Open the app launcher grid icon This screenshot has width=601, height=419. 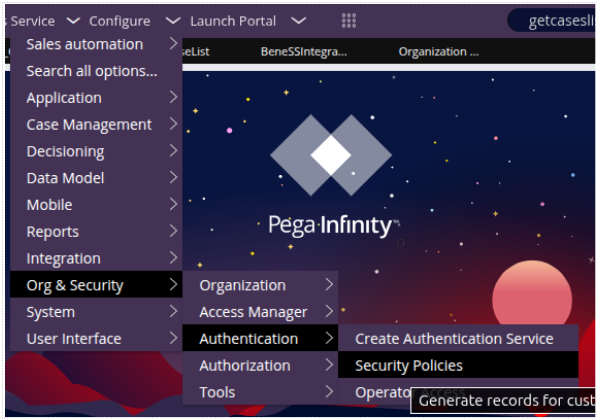[x=348, y=21]
